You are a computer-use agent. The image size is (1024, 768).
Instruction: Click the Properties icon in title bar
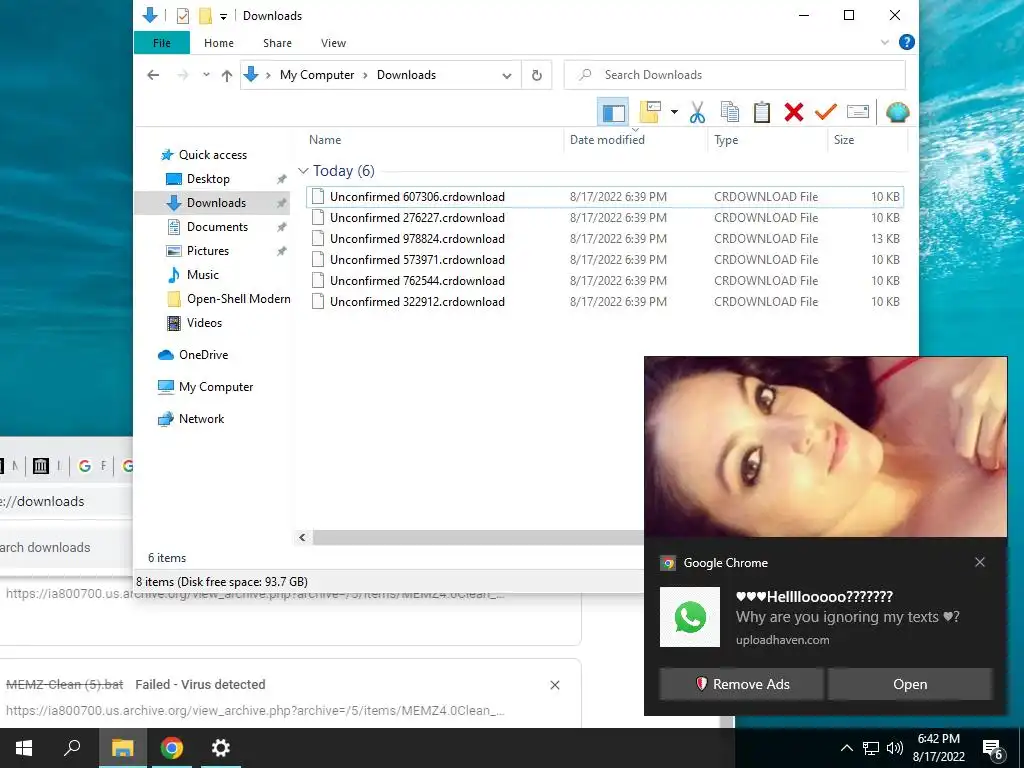(183, 16)
